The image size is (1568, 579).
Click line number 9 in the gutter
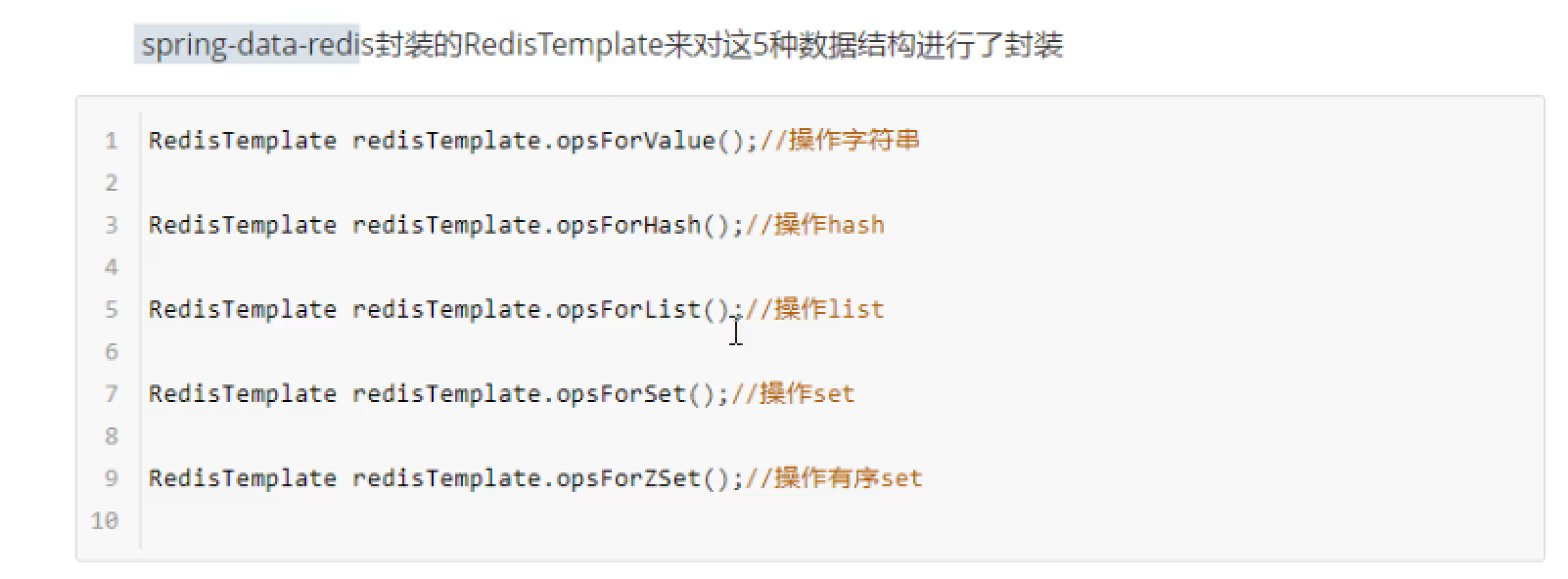111,478
